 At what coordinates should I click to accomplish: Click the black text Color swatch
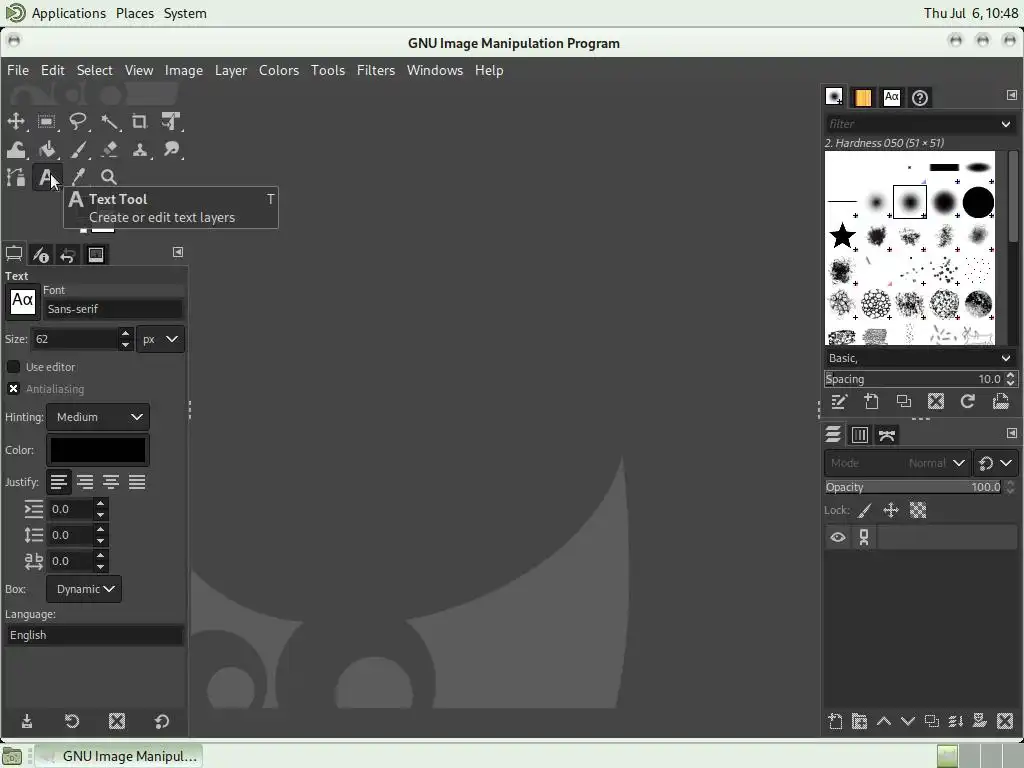tap(98, 450)
